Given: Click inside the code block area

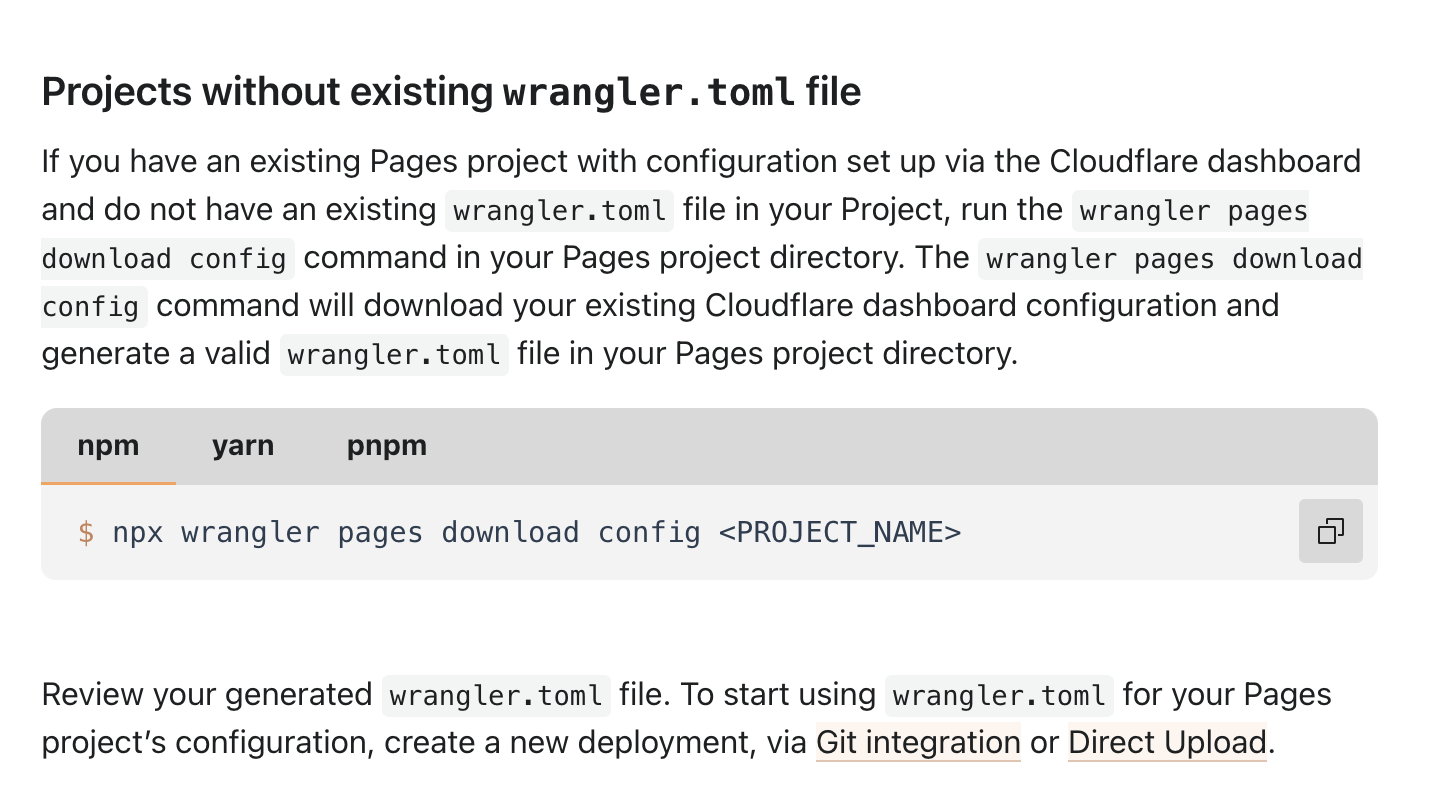Looking at the screenshot, I should [600, 532].
